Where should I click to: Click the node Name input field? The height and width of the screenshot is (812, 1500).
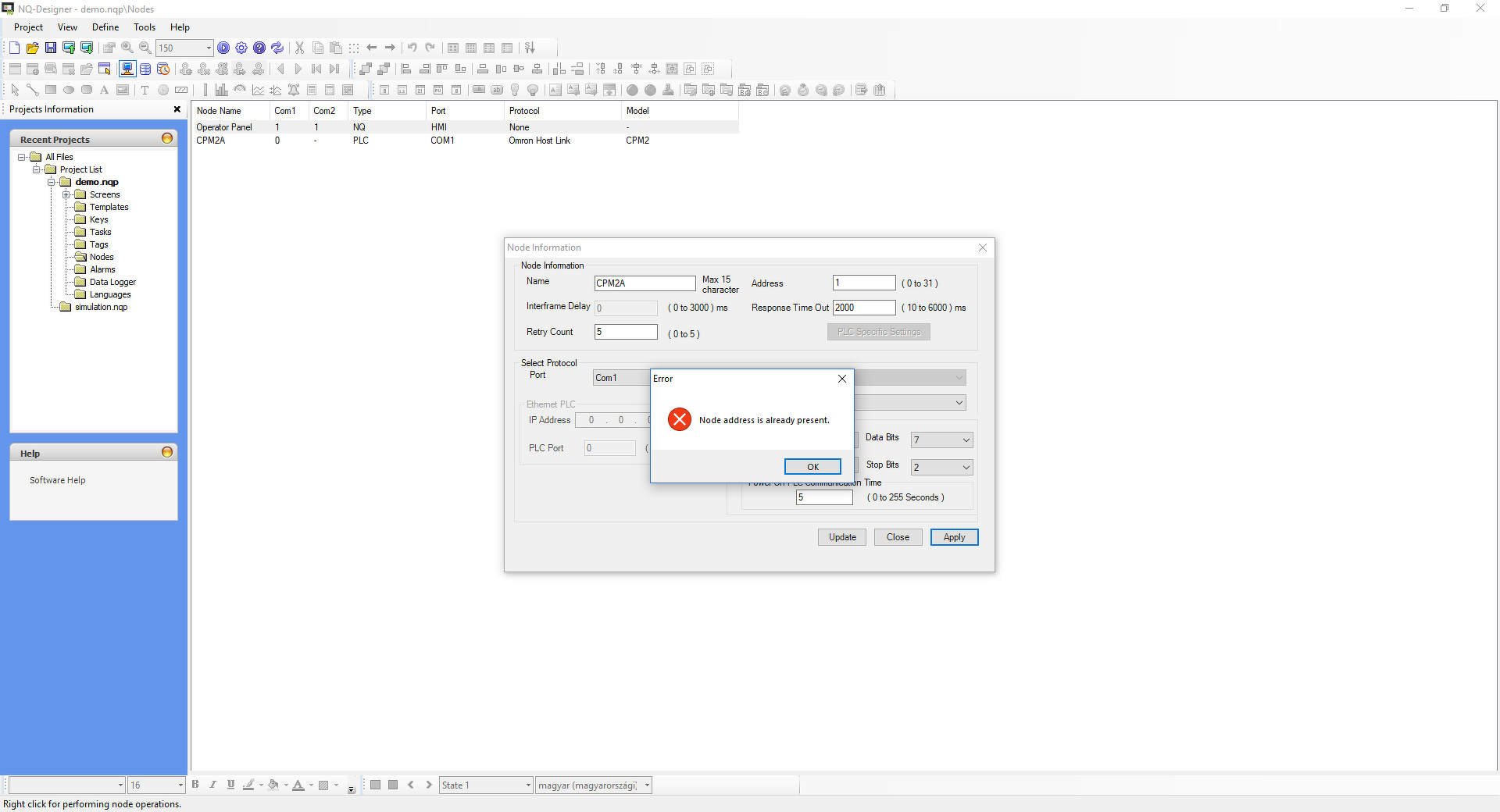(645, 283)
